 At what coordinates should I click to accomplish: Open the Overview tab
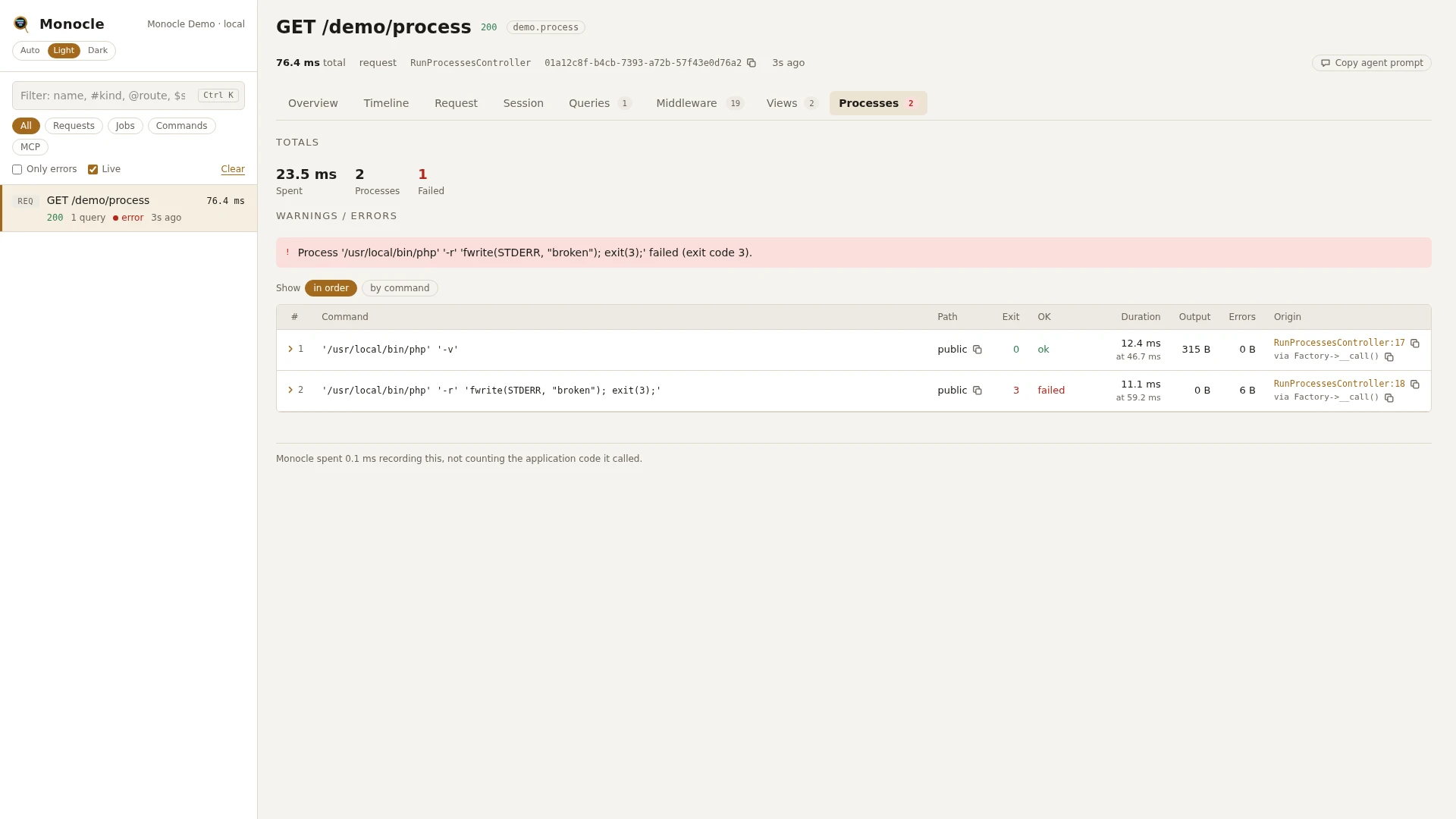(x=313, y=103)
